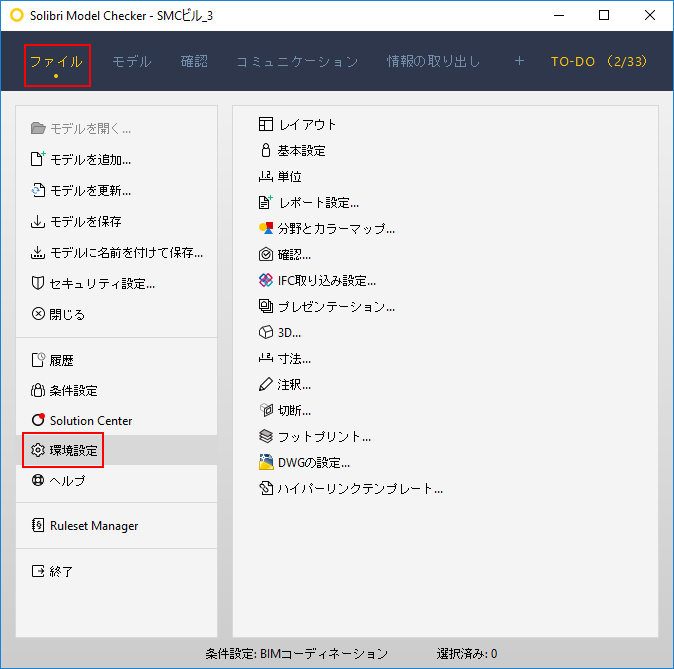Open レポート設定... settings text
This screenshot has height=669, width=674.
click(319, 203)
